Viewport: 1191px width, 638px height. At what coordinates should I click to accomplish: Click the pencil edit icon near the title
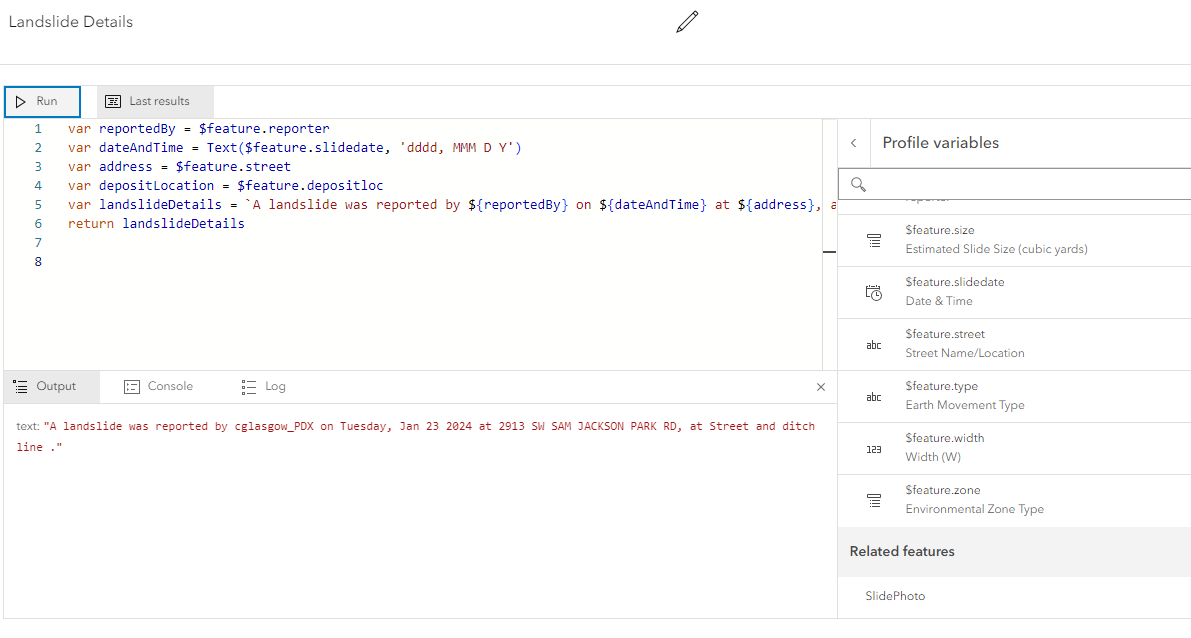pyautogui.click(x=686, y=21)
